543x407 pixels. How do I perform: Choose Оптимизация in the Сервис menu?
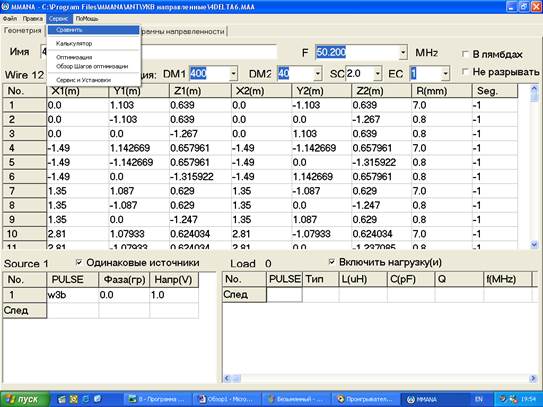[93, 57]
